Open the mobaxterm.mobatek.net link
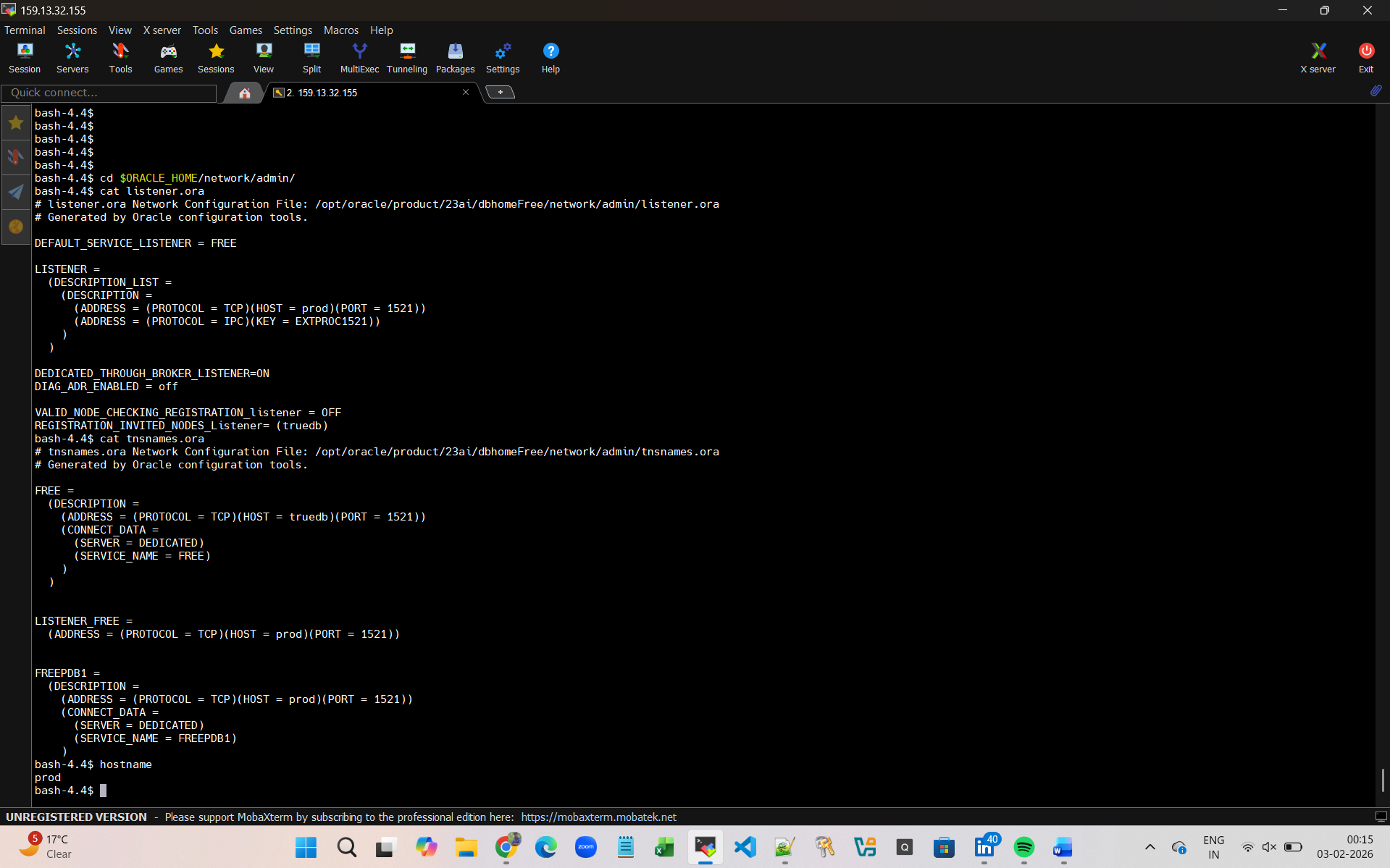Image resolution: width=1390 pixels, height=868 pixels. (598, 817)
